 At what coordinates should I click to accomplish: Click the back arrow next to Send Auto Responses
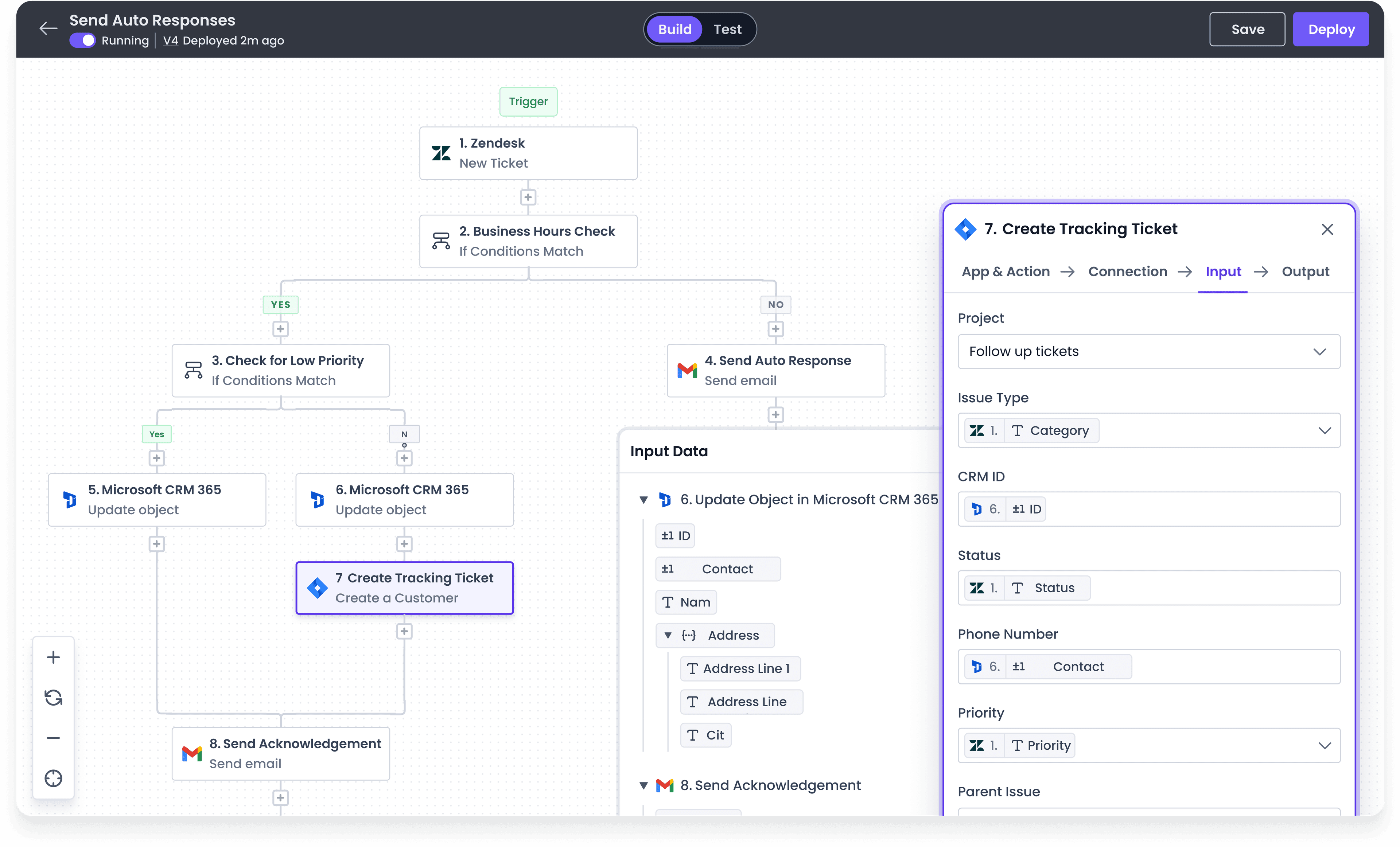point(48,28)
